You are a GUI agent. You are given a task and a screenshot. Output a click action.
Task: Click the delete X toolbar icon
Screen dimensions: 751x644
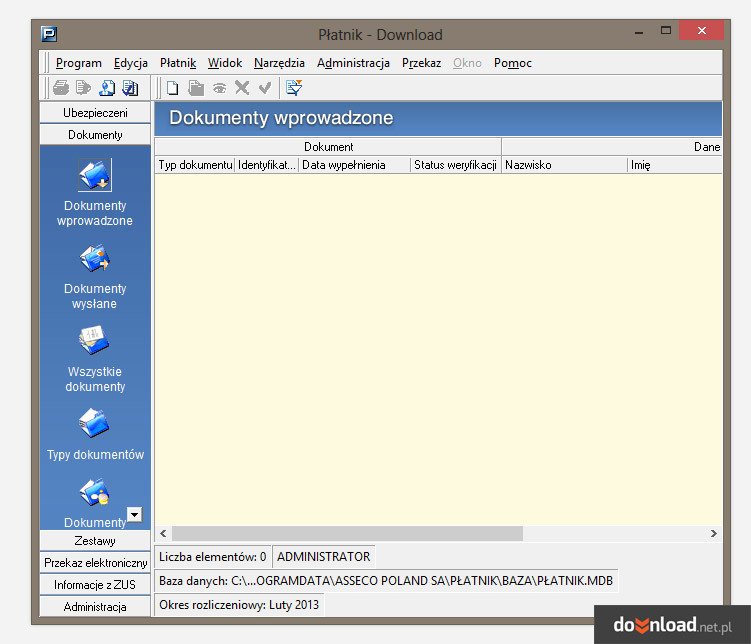click(242, 88)
